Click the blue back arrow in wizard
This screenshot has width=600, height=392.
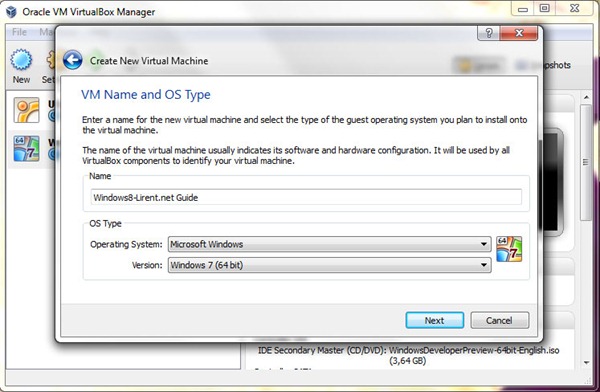[x=72, y=60]
